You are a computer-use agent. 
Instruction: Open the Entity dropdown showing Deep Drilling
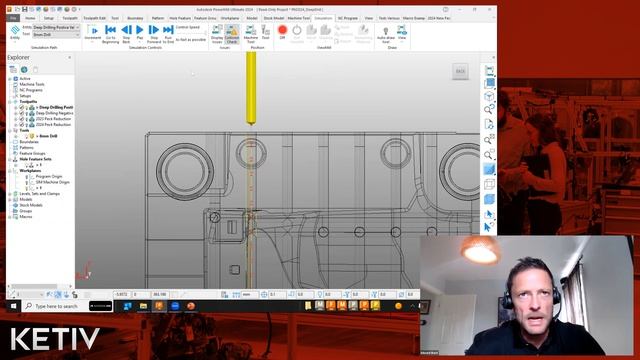coord(56,27)
